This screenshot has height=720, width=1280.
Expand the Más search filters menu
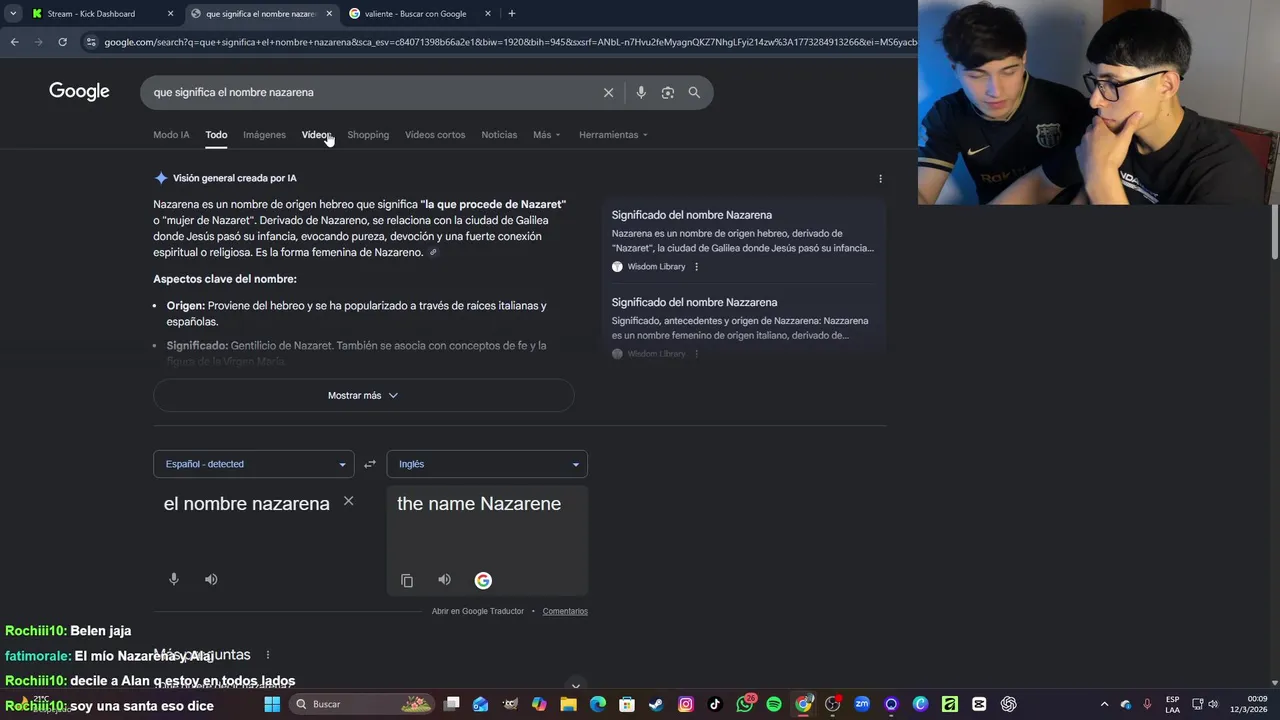(547, 135)
